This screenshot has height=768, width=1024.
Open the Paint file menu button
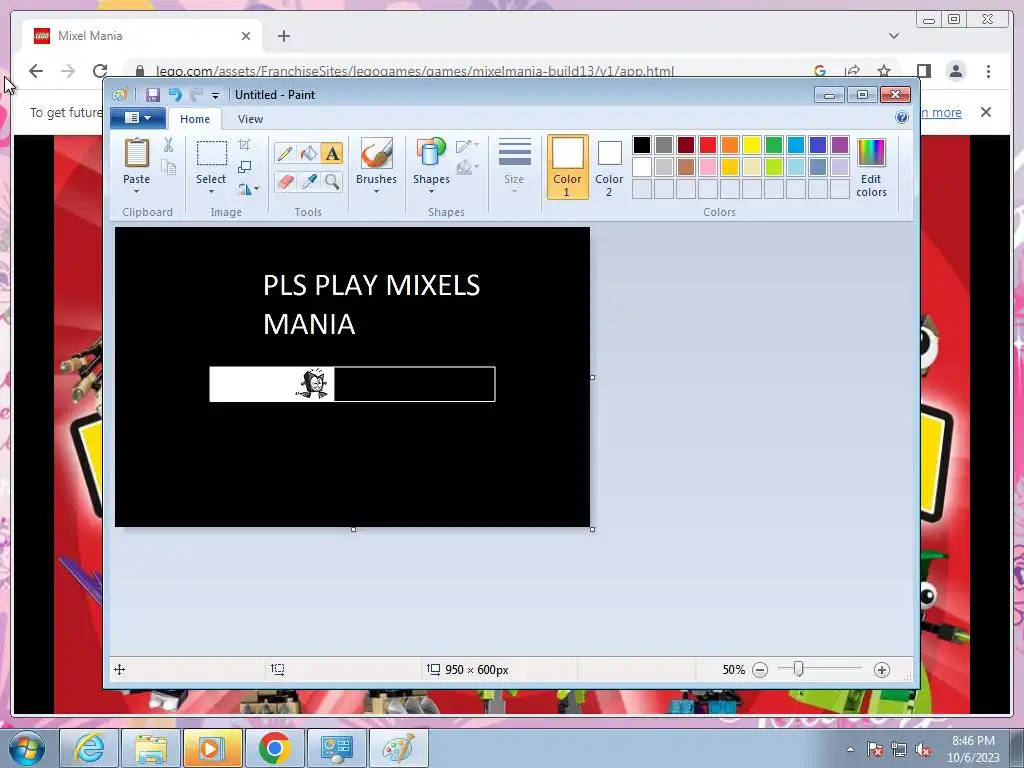pos(138,118)
